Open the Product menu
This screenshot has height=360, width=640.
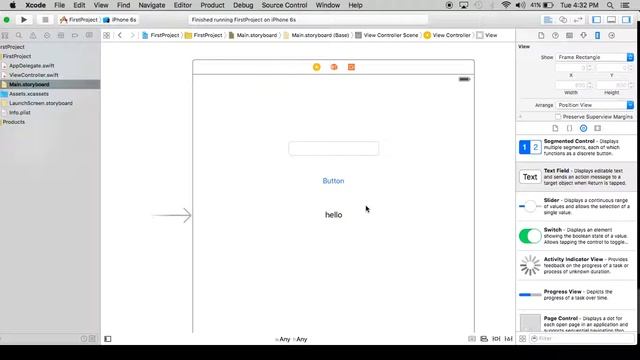pos(212,5)
